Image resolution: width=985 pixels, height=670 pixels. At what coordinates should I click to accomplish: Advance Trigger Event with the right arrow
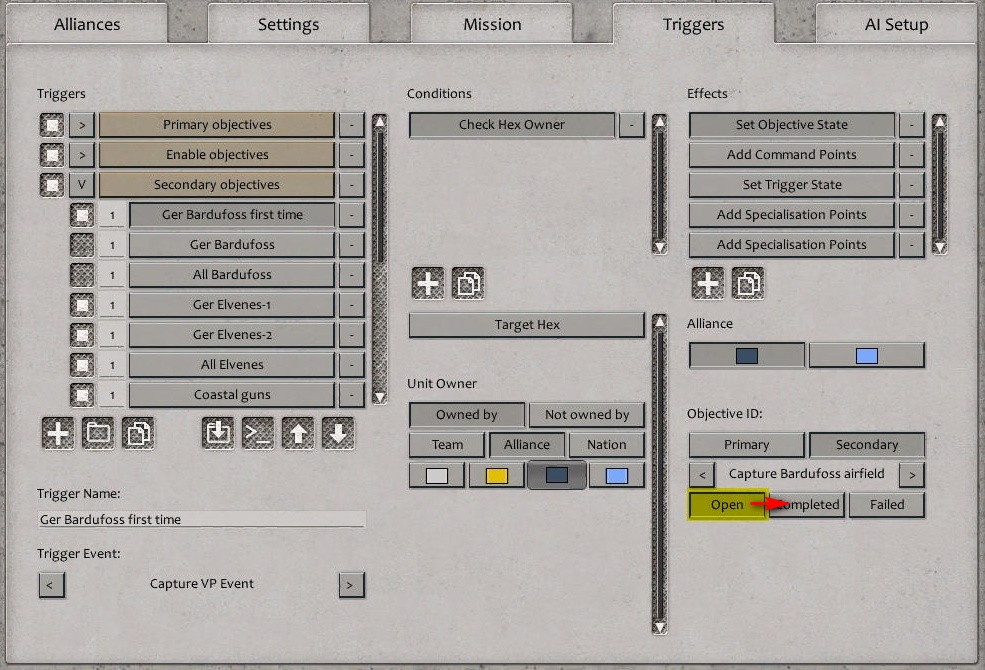pyautogui.click(x=351, y=584)
